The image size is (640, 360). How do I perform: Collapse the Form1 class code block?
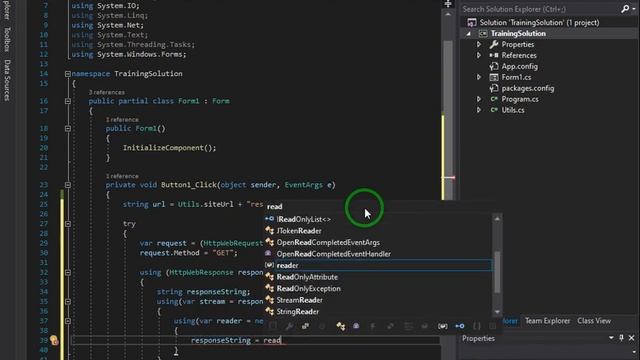click(68, 101)
